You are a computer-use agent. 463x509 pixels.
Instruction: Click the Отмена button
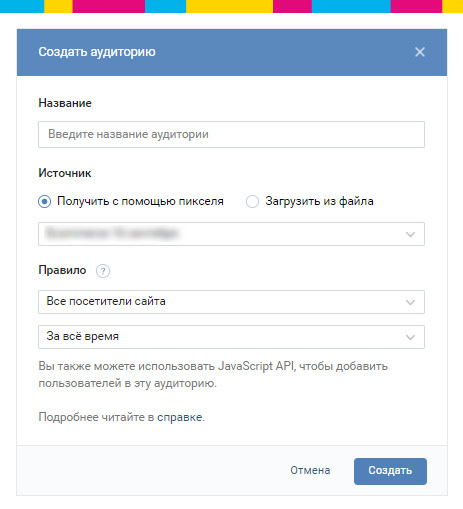(x=310, y=470)
